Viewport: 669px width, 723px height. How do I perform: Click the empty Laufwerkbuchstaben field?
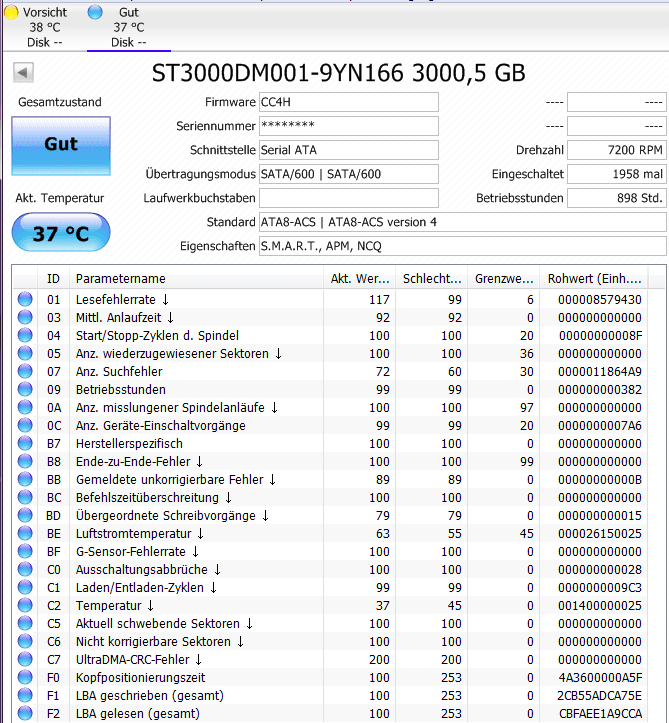(x=349, y=198)
